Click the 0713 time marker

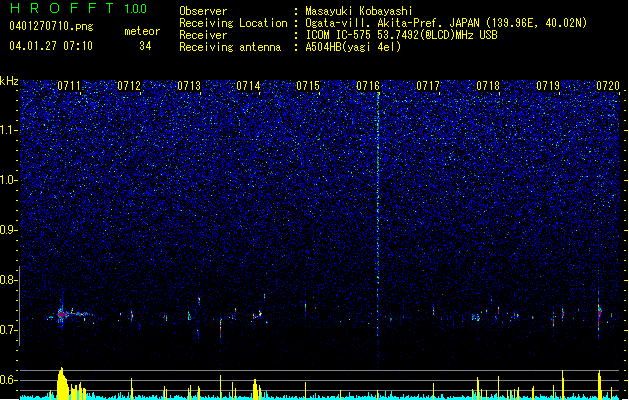tap(189, 86)
